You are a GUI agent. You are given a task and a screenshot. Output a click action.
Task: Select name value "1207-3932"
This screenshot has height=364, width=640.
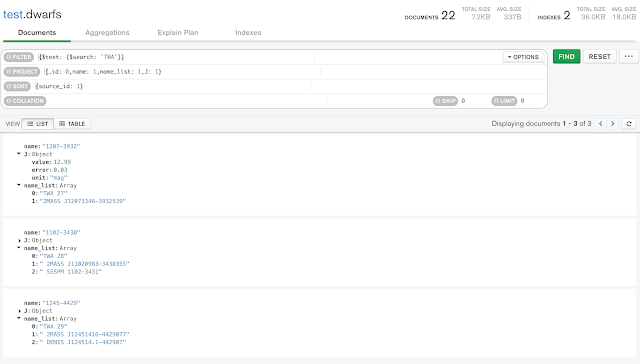point(61,146)
